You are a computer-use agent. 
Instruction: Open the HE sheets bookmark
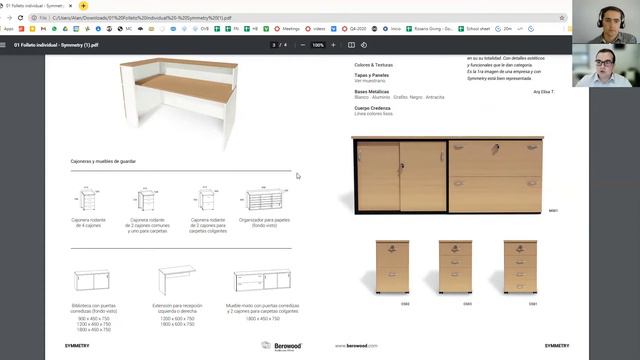coord(251,29)
